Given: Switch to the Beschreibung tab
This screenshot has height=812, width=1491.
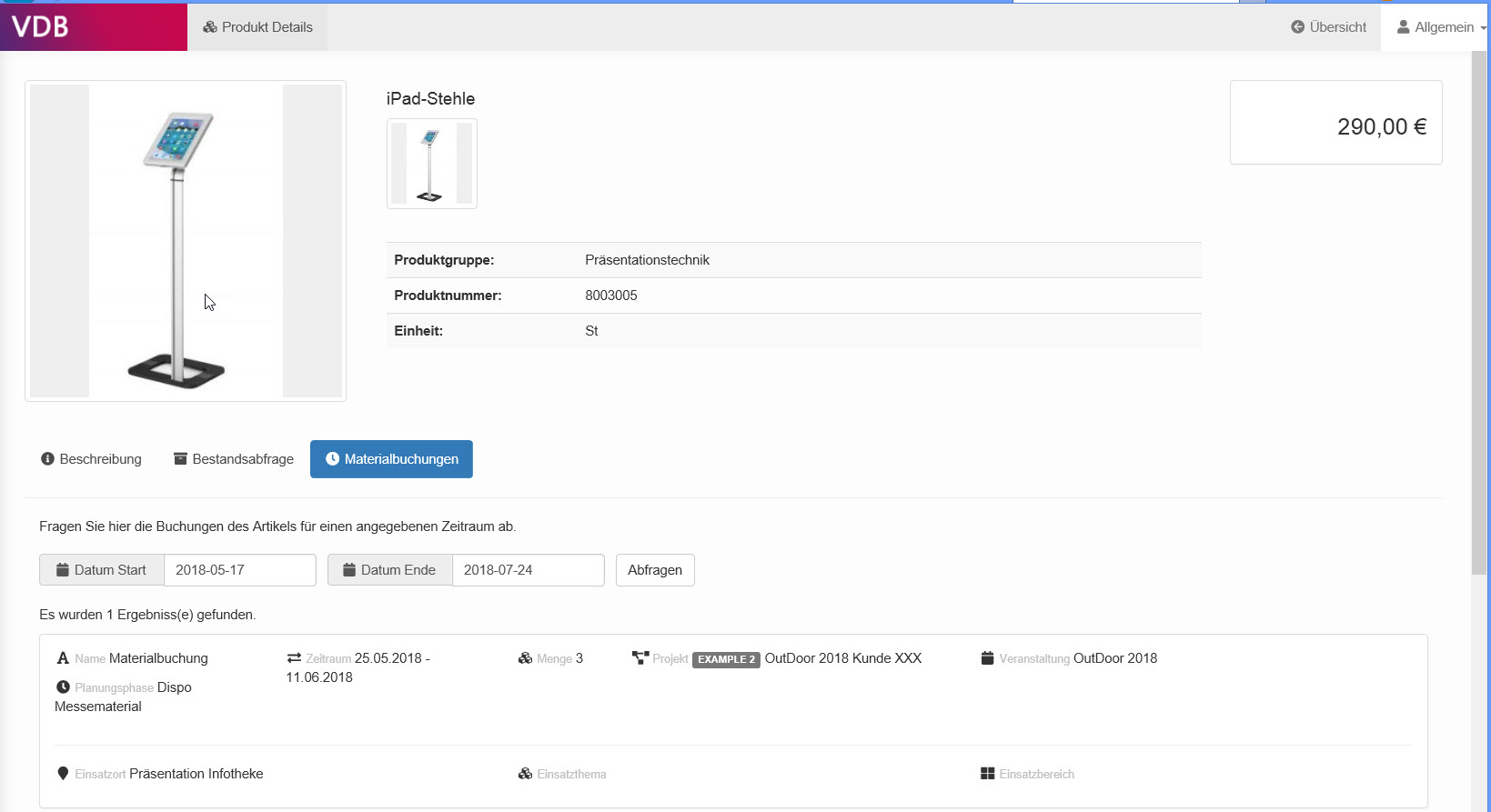Looking at the screenshot, I should point(91,459).
